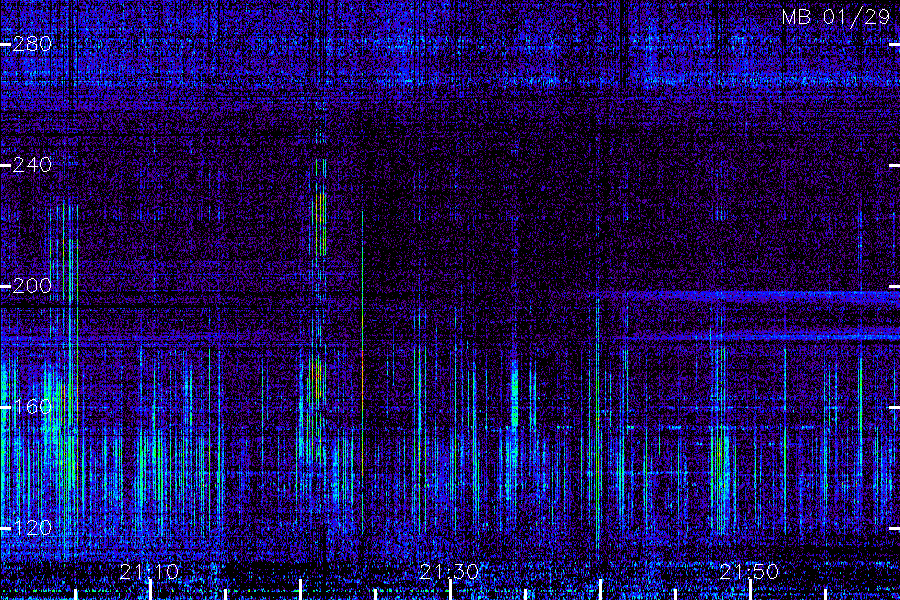Click the 240 frequency axis label

[x=32, y=165]
